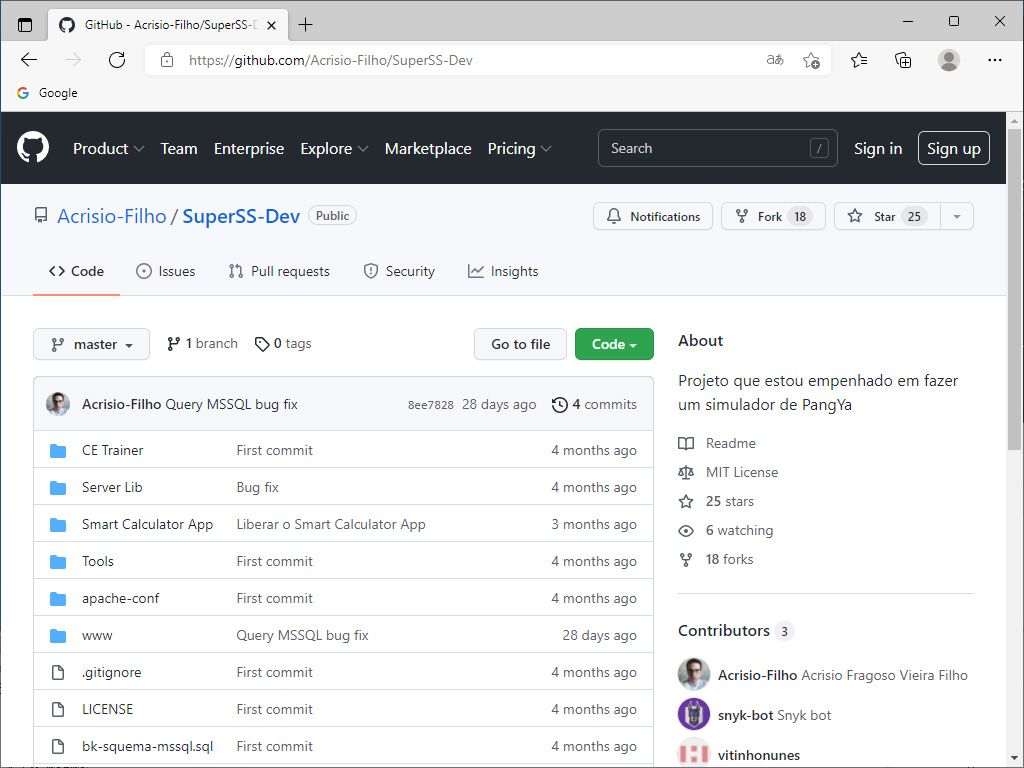Expand the Explore menu dropdown
The image size is (1024, 768).
334,149
